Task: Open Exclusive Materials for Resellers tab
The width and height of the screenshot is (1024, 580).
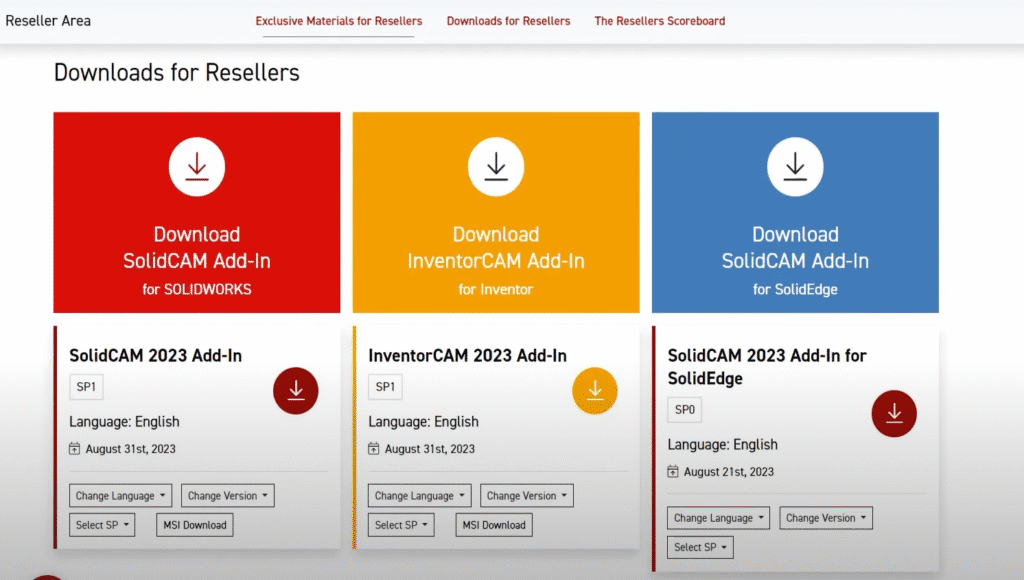Action: click(339, 21)
